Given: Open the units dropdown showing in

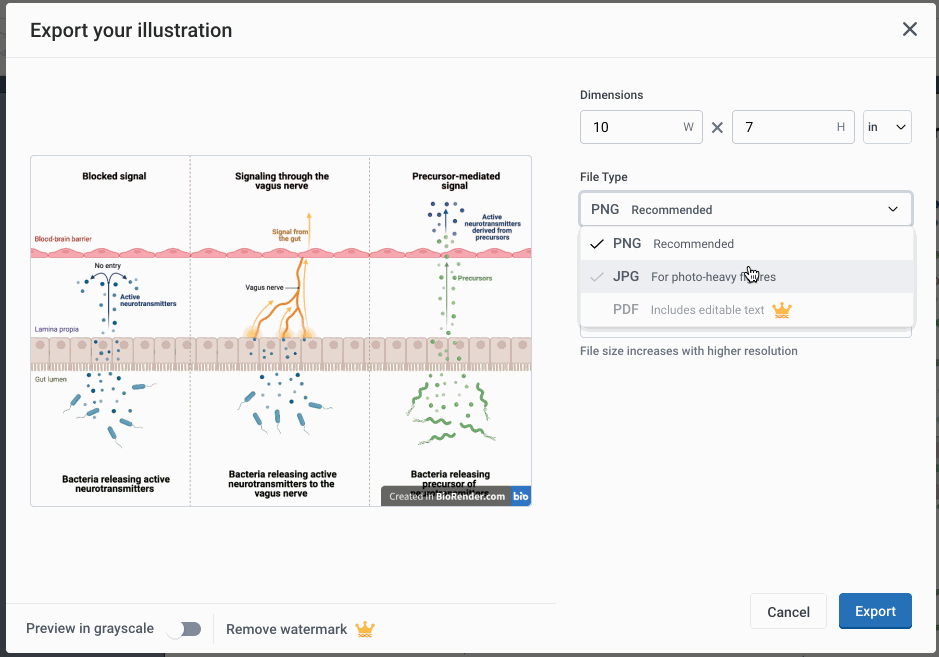Looking at the screenshot, I should (887, 127).
